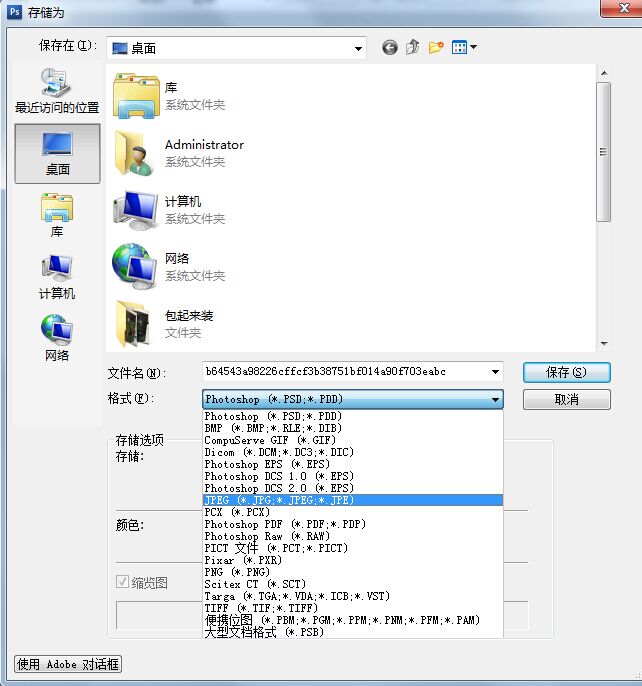Viewport: 642px width, 686px height.
Task: Choose Photoshop EPS format
Action: point(353,464)
